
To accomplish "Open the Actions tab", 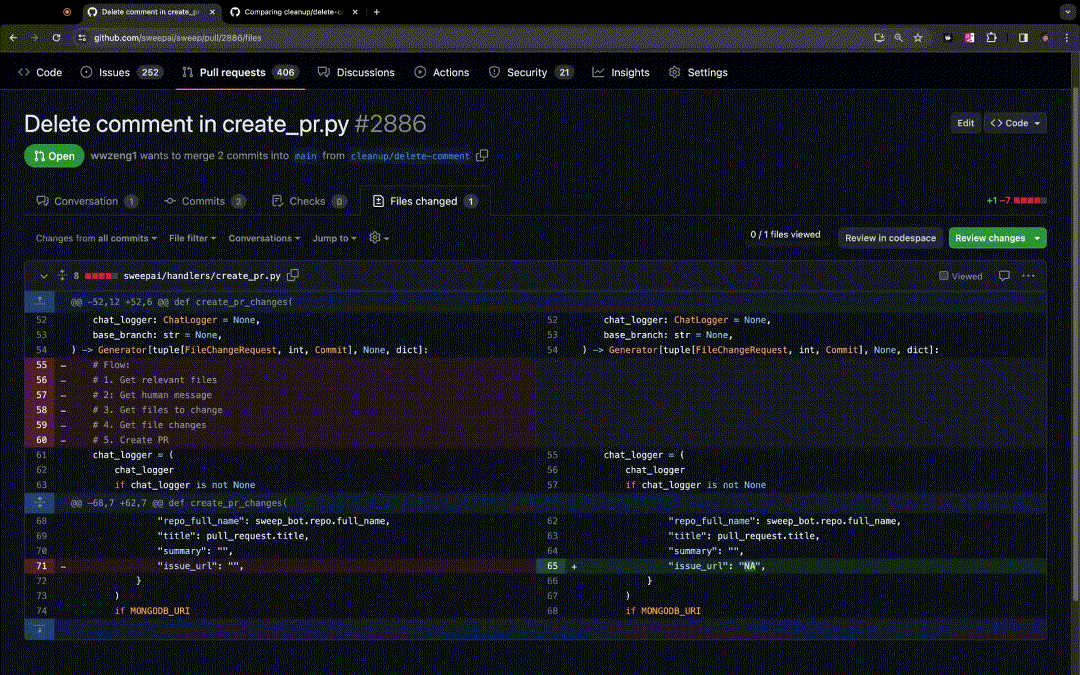I will coord(442,72).
